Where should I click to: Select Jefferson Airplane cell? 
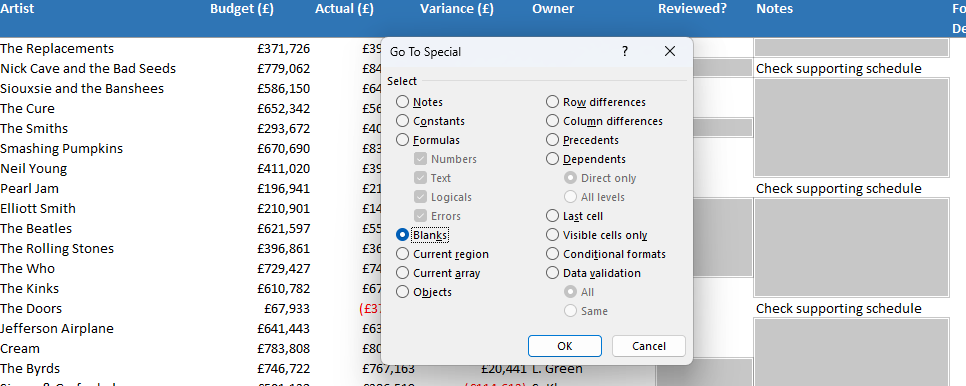pyautogui.click(x=57, y=329)
